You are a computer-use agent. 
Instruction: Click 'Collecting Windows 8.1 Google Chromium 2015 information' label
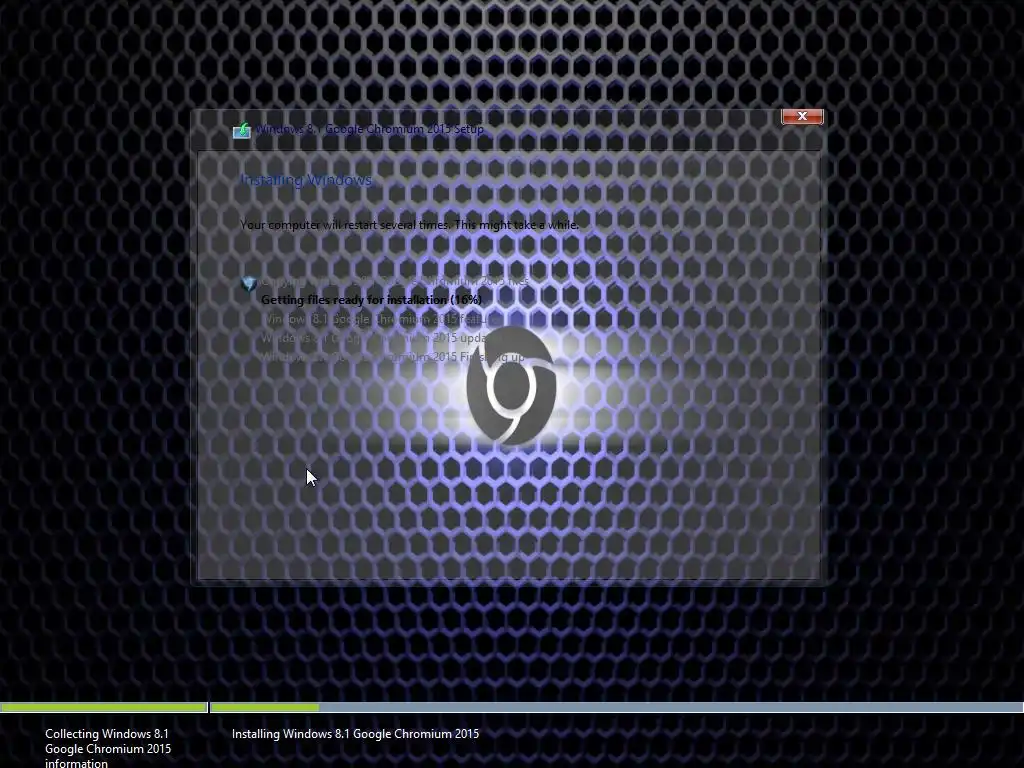tap(108, 748)
